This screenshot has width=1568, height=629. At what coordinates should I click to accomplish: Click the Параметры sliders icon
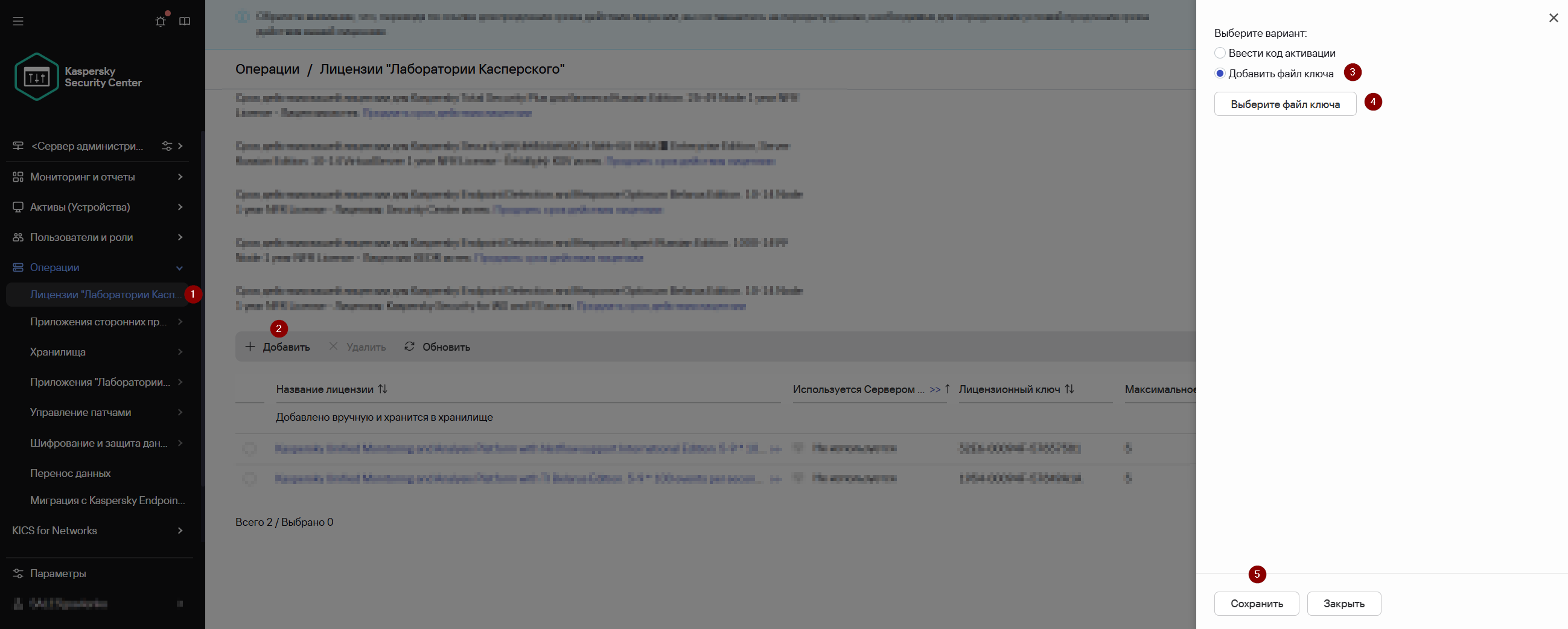pos(18,573)
